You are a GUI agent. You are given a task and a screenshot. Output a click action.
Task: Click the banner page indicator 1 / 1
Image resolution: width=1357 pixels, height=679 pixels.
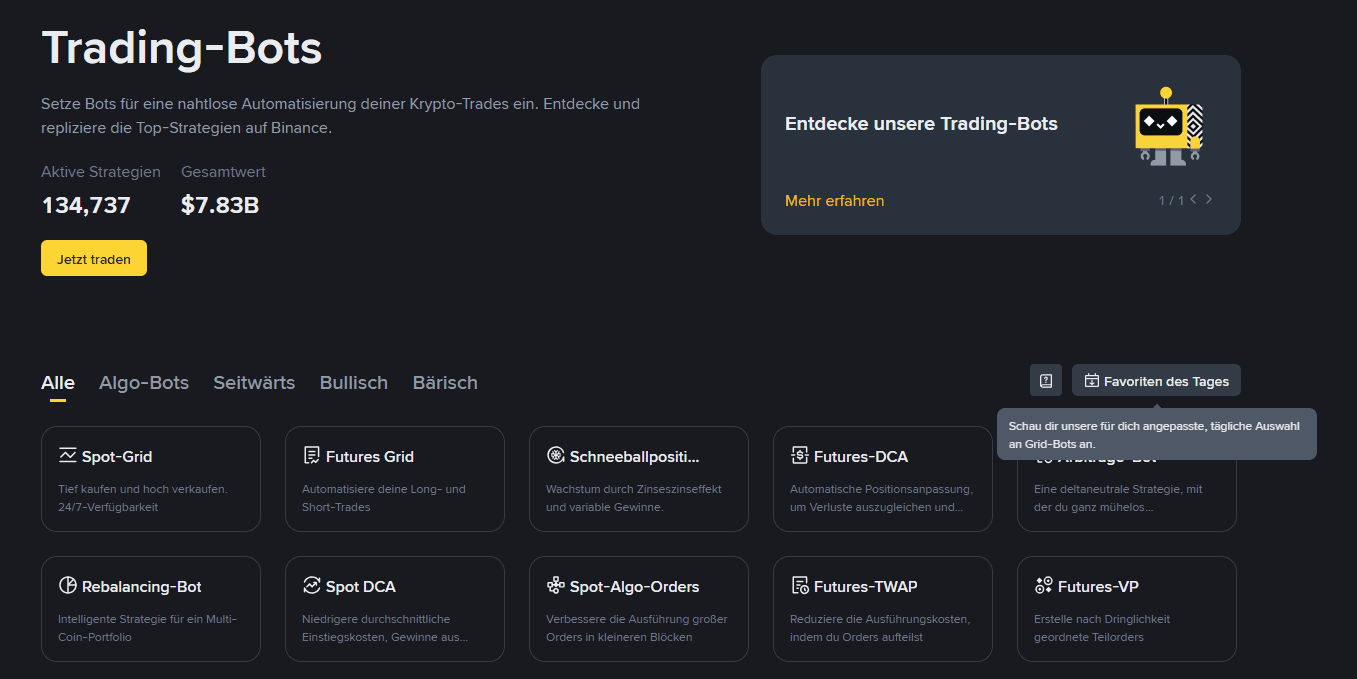1171,201
